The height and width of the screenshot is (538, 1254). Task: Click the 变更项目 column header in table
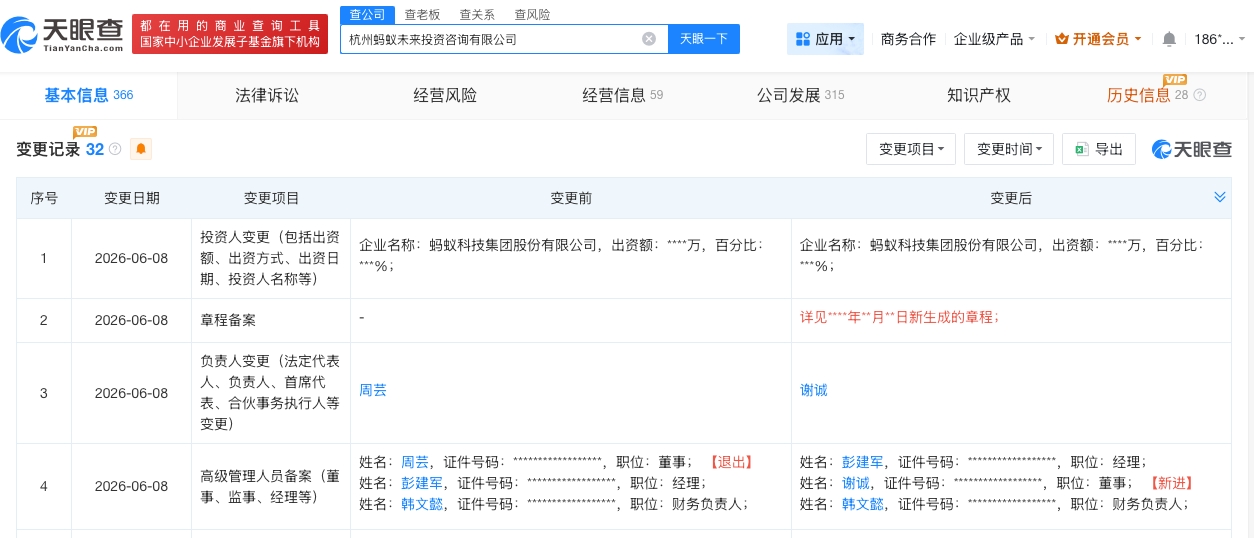271,198
